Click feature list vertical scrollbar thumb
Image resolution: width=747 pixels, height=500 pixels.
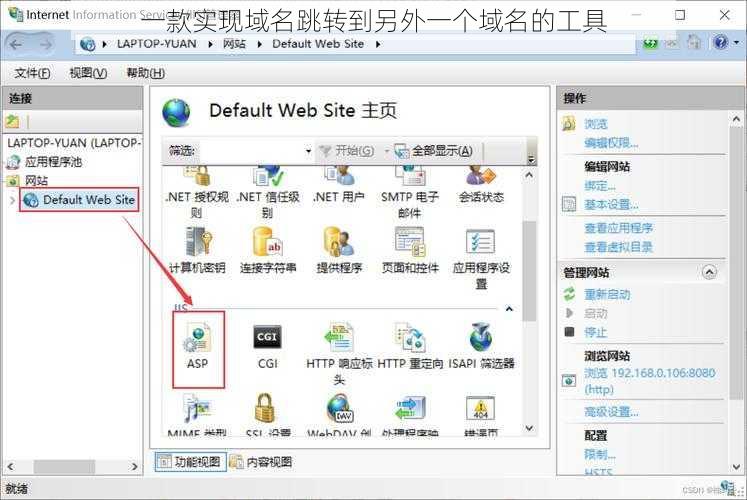529,270
